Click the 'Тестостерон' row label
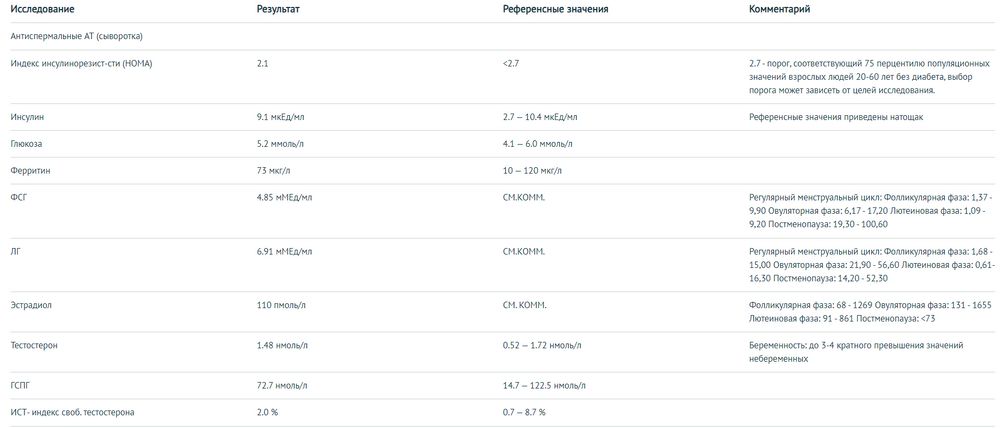 (x=34, y=345)
